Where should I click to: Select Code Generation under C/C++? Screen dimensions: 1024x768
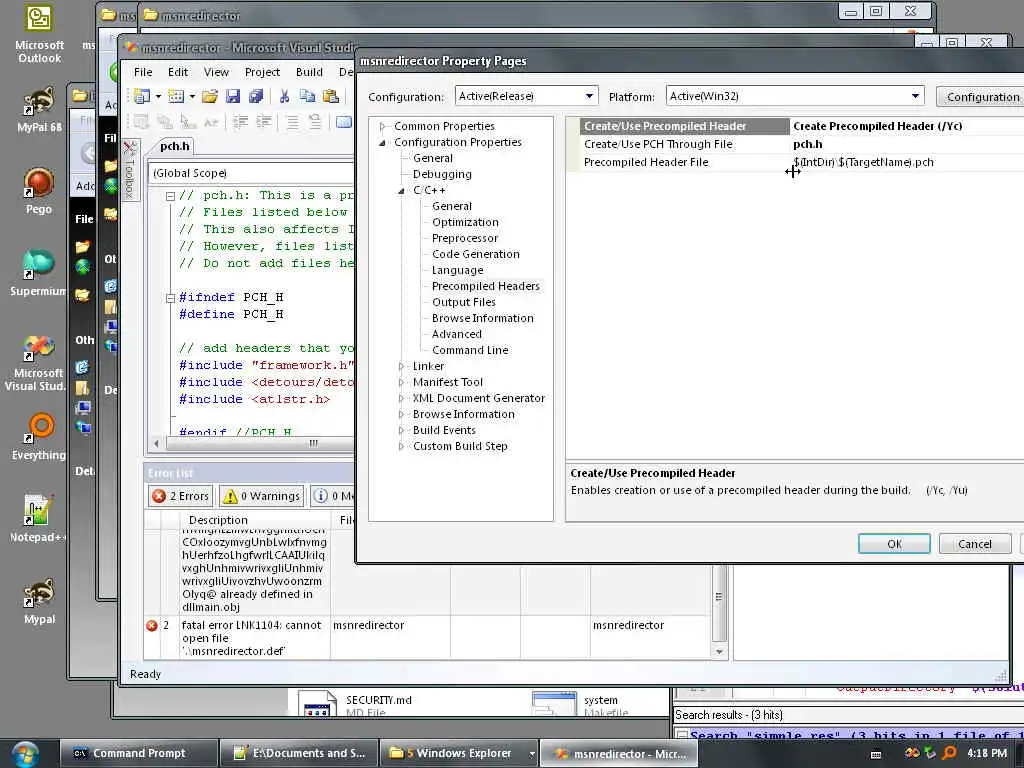pyautogui.click(x=475, y=254)
